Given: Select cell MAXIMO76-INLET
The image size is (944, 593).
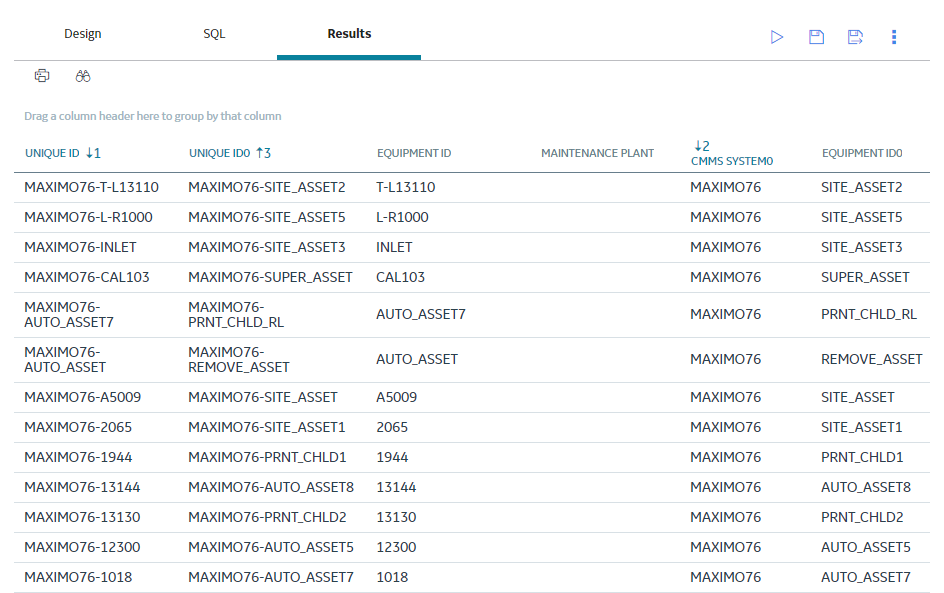Looking at the screenshot, I should 80,247.
